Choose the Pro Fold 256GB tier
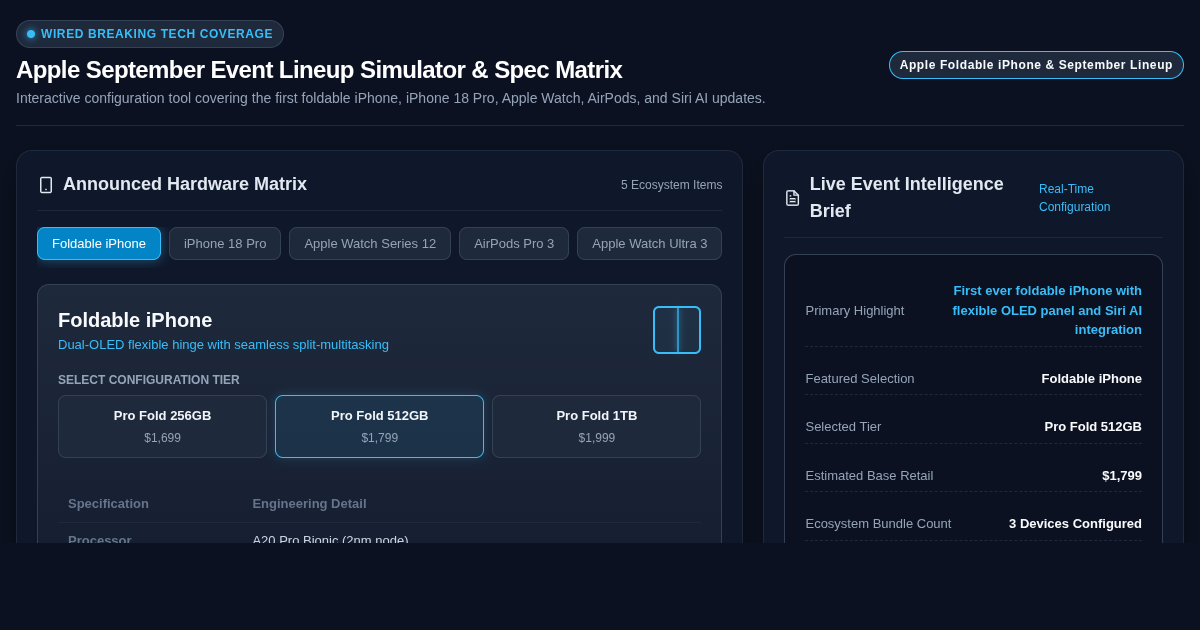 [x=162, y=427]
